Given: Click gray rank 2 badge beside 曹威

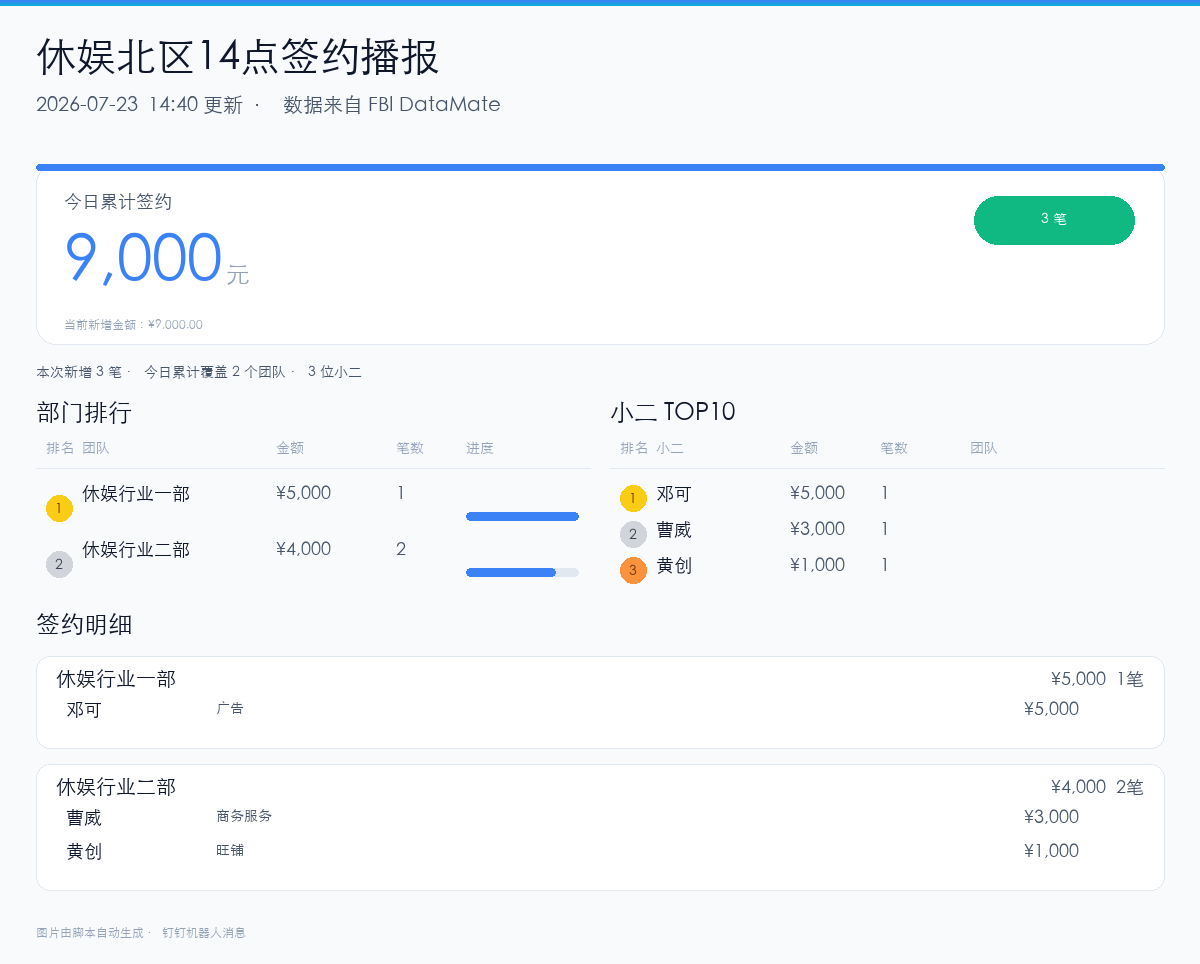Looking at the screenshot, I should 633,534.
